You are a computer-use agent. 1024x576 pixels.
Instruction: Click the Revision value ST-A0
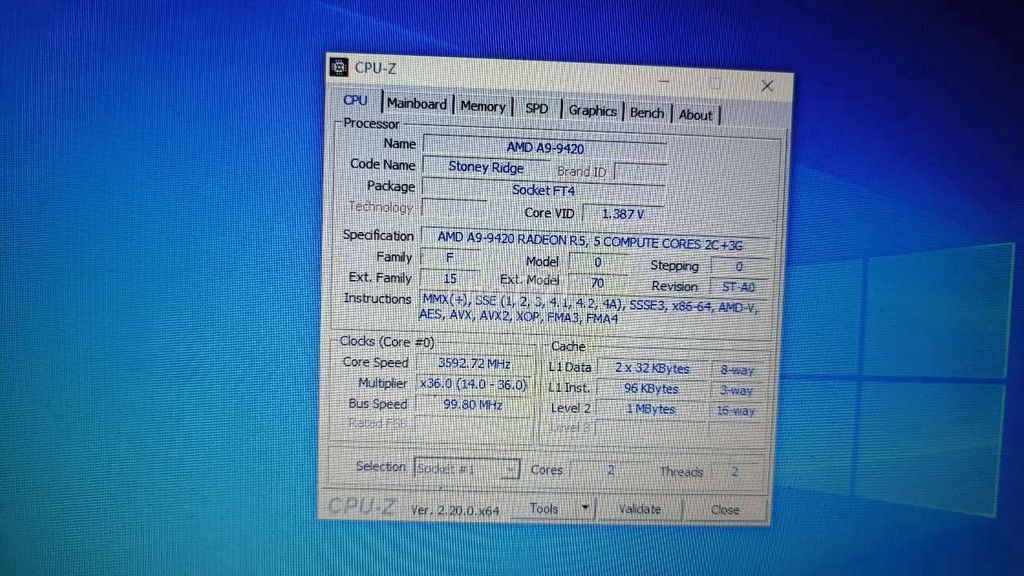pyautogui.click(x=738, y=287)
